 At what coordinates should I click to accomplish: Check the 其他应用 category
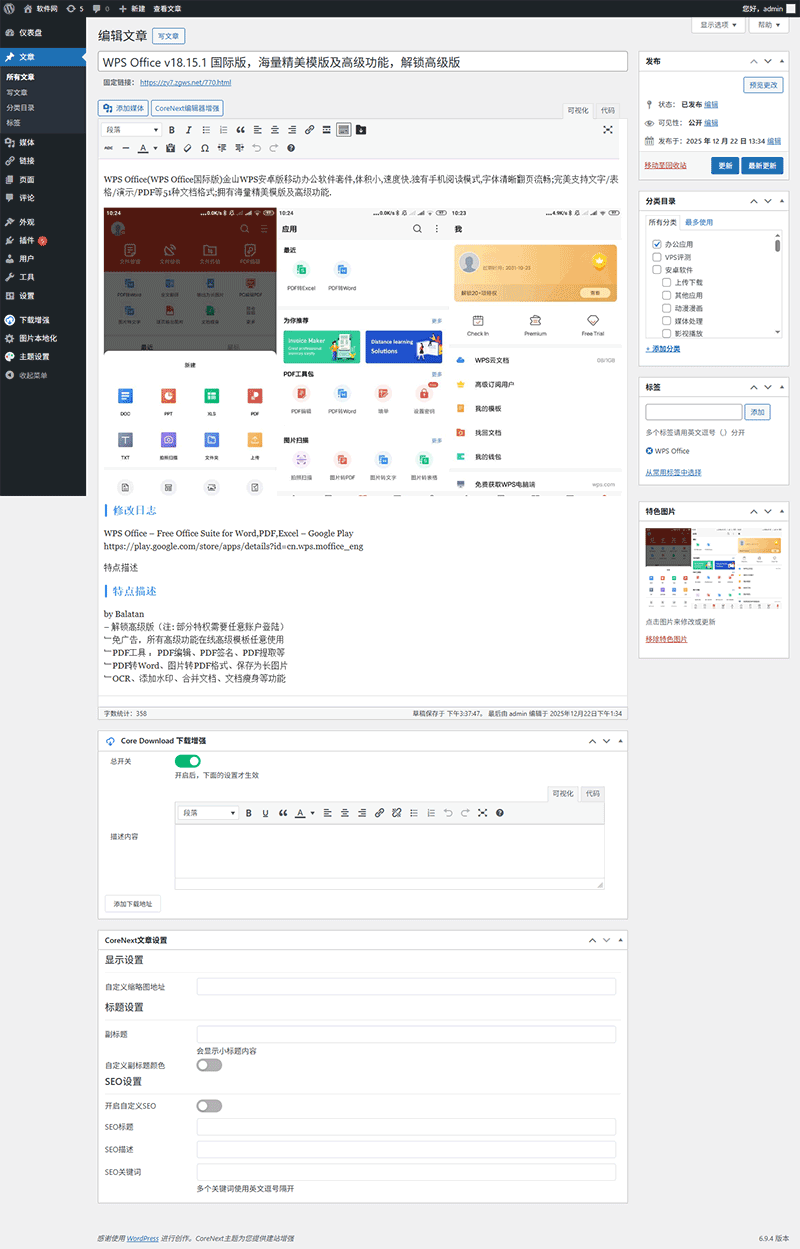click(667, 296)
